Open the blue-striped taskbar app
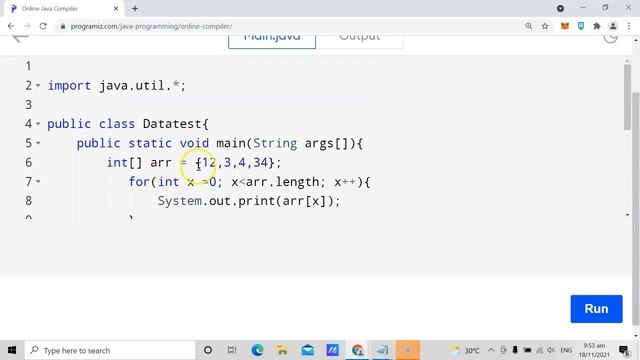The height and width of the screenshot is (360, 640). [332, 350]
